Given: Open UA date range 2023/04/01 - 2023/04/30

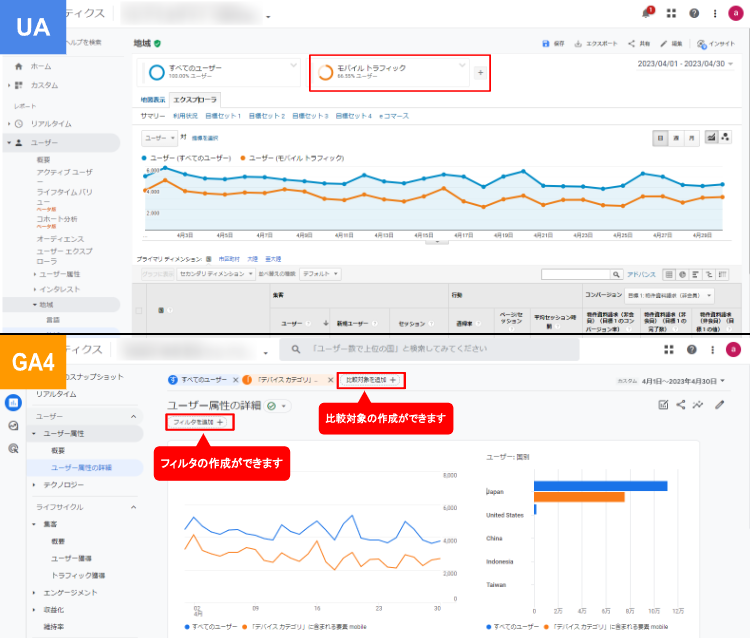Looking at the screenshot, I should [x=685, y=64].
